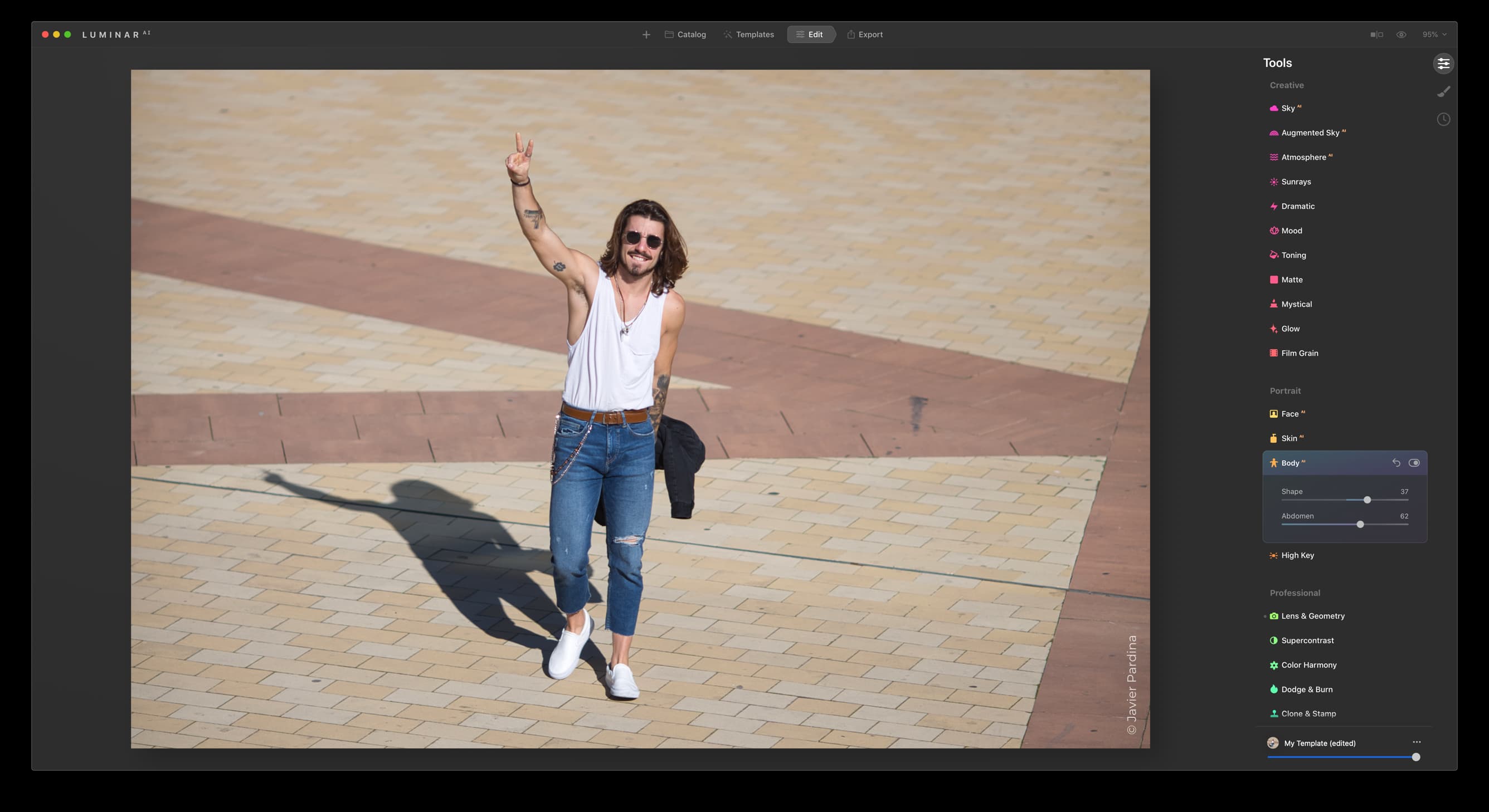Viewport: 1489px width, 812px height.
Task: Click the Export button
Action: click(865, 35)
